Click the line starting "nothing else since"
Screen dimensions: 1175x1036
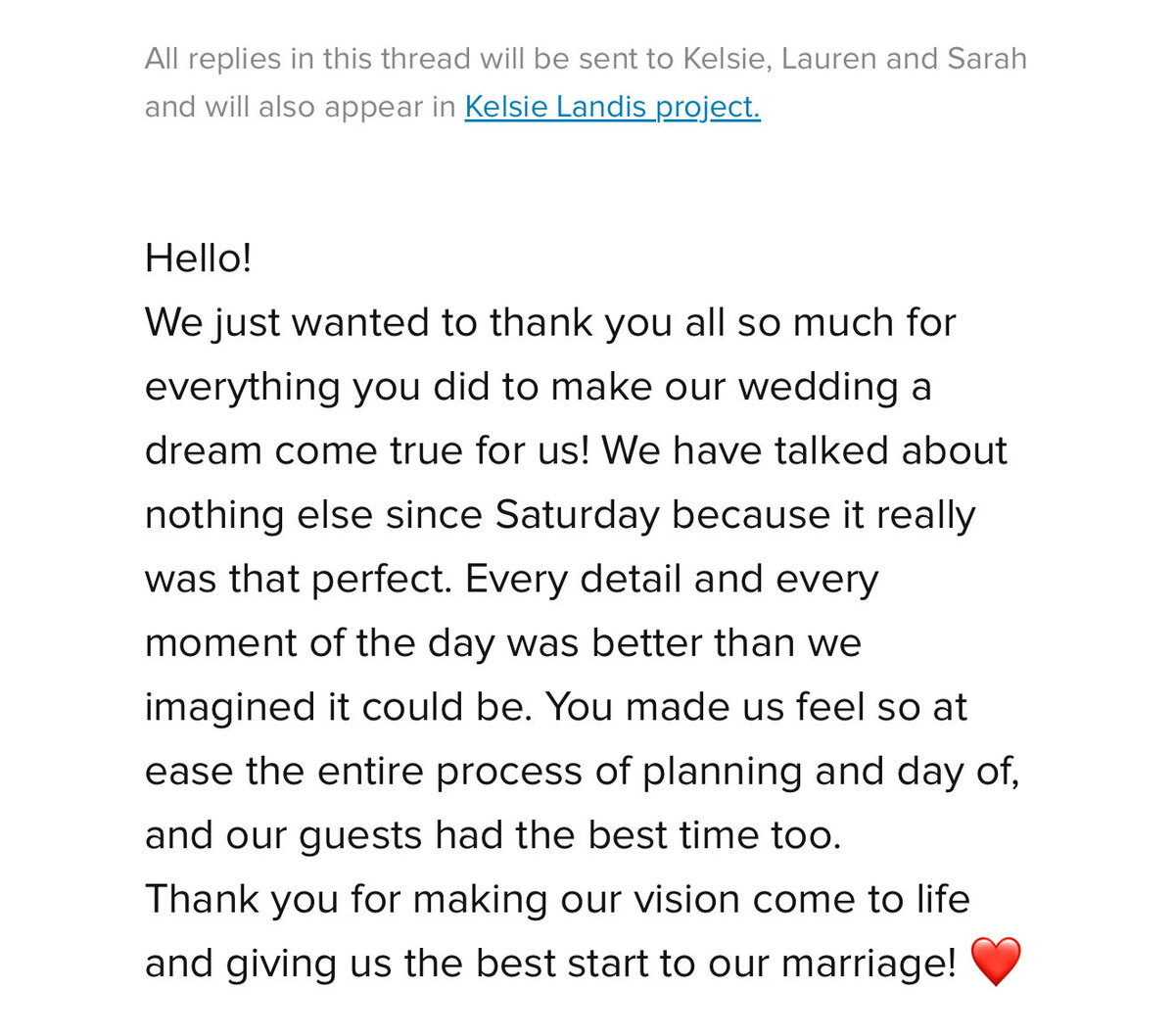pos(560,515)
